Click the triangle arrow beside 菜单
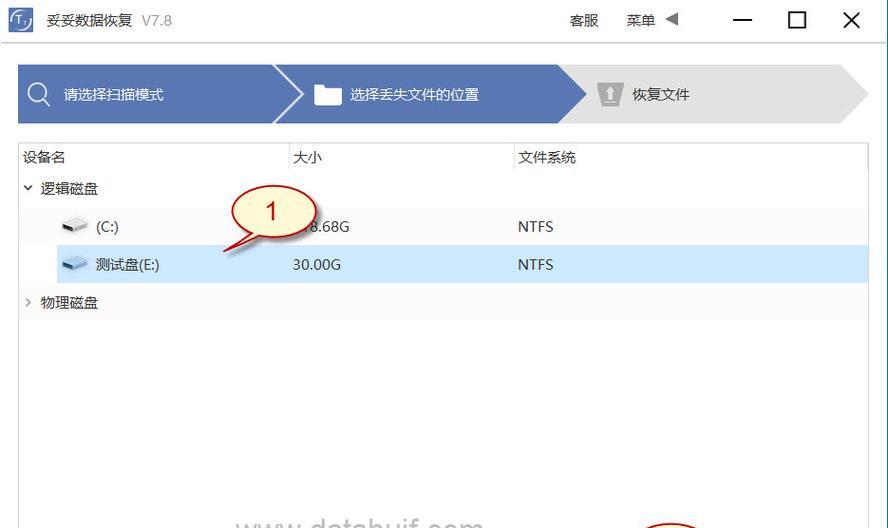The height and width of the screenshot is (528, 888). tap(672, 19)
